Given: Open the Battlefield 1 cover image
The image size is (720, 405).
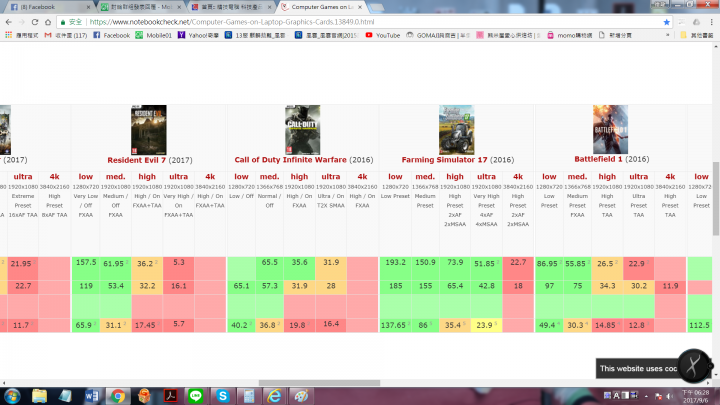Looking at the screenshot, I should pos(610,129).
